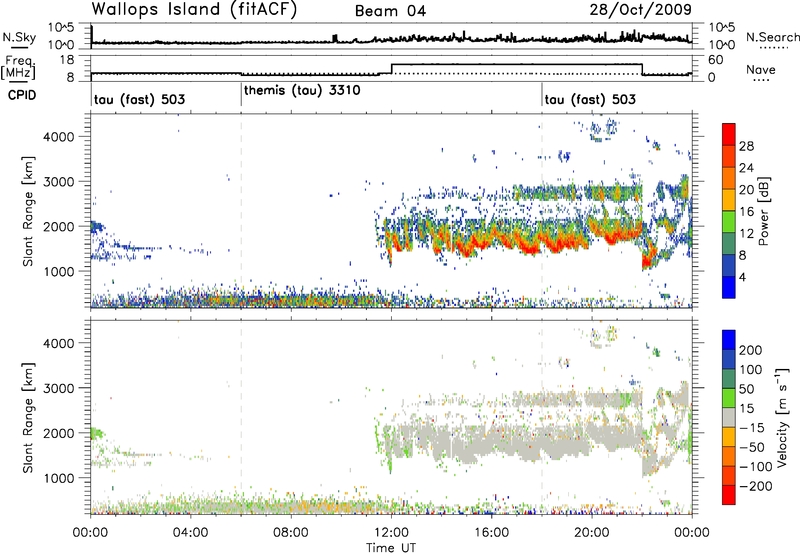Click the 'Time UT' axis label
The width and height of the screenshot is (800, 554).
391,548
